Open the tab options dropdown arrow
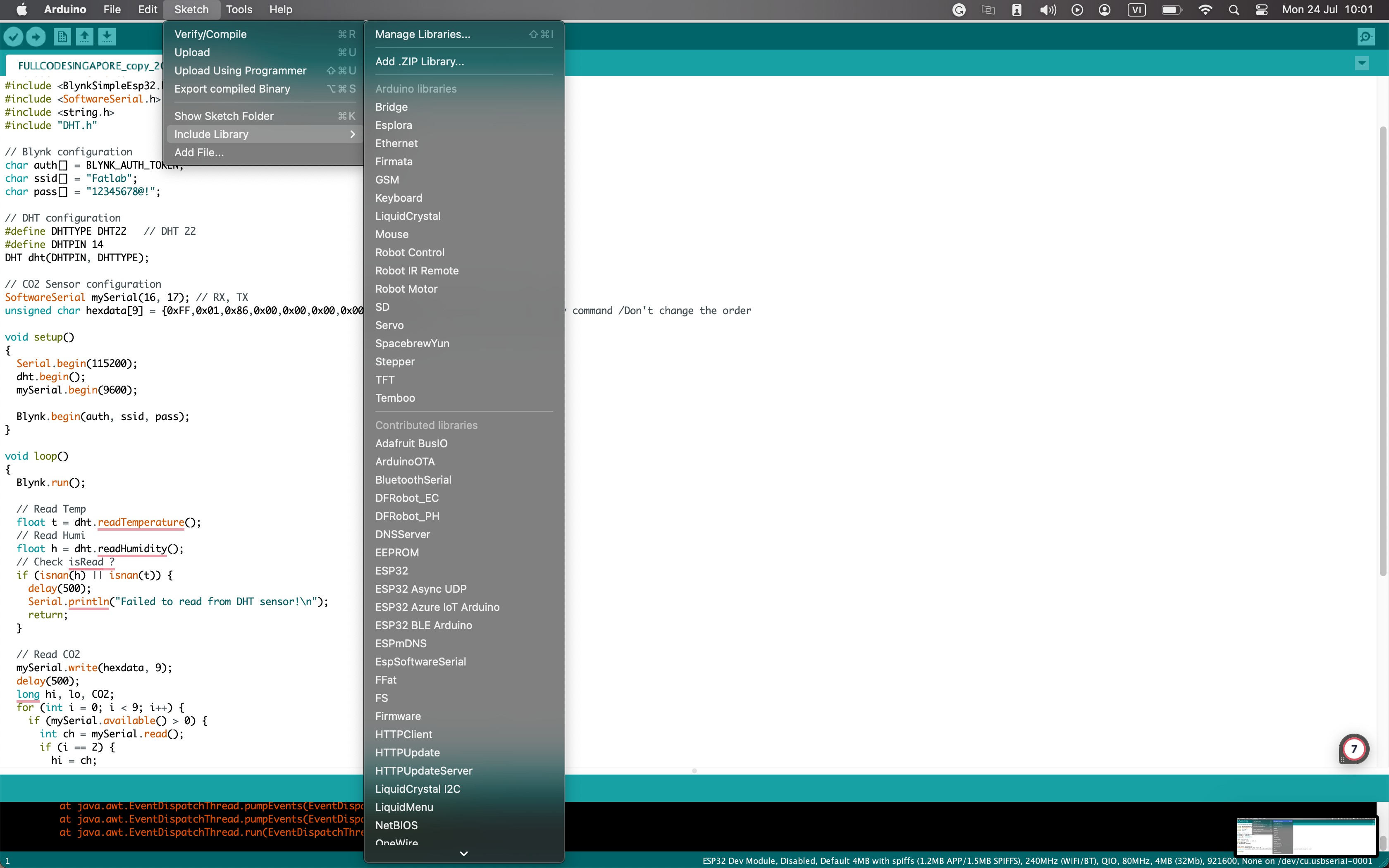The width and height of the screenshot is (1389, 868). (1362, 63)
